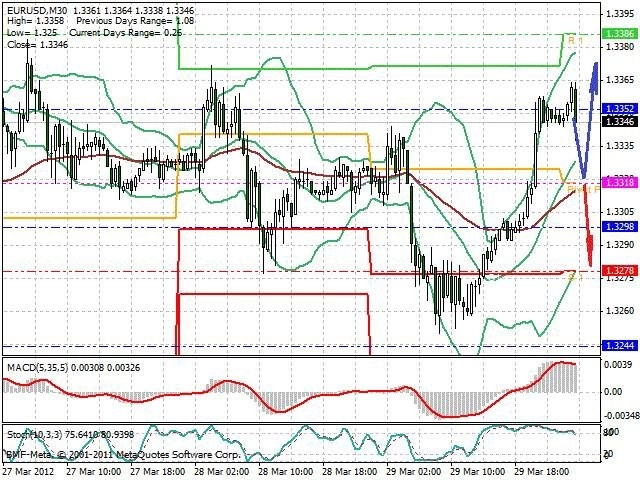Click the MACD(5,35,5) indicator label
Image resolution: width=640 pixels, height=480 pixels.
click(x=37, y=367)
